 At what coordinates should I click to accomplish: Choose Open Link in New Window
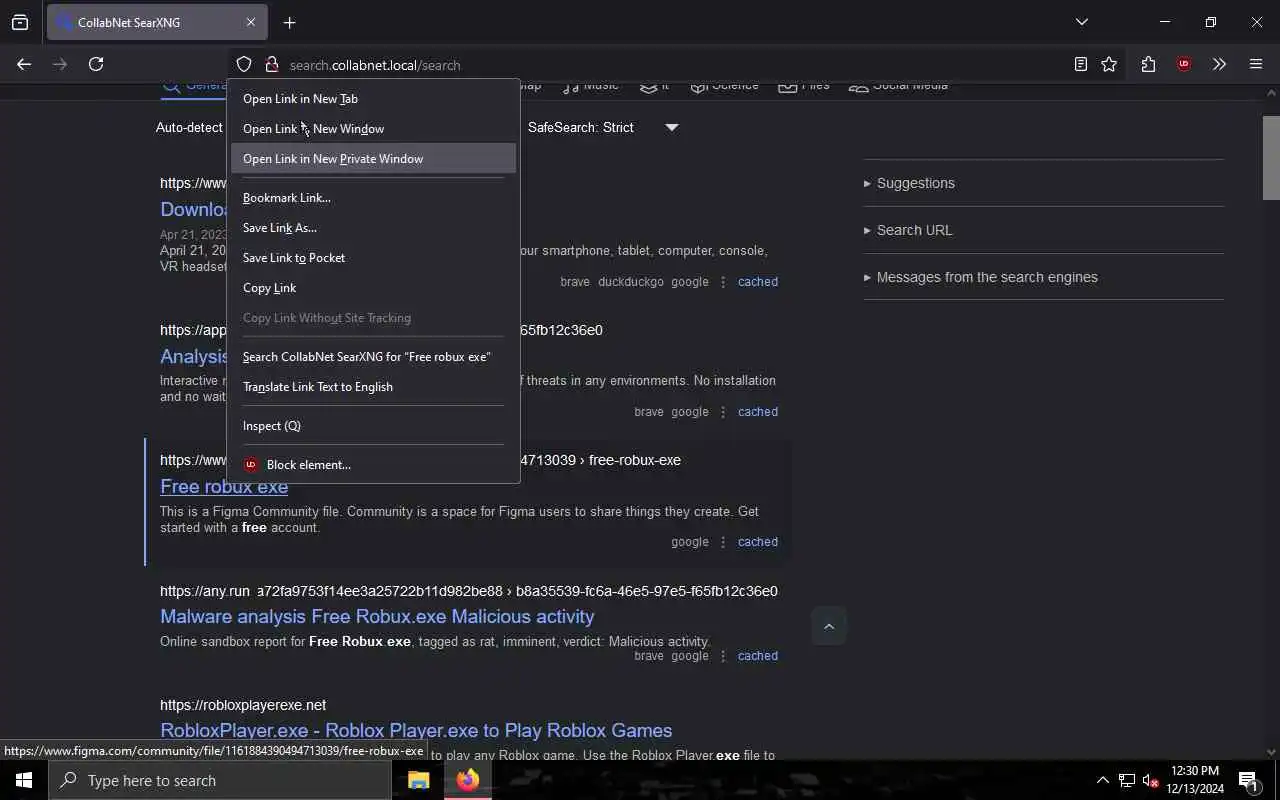click(373, 129)
